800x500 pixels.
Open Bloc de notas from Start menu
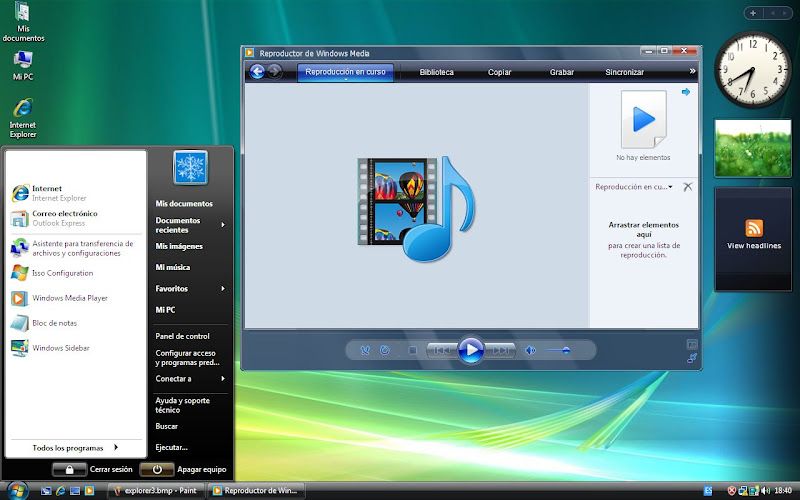[x=76, y=323]
